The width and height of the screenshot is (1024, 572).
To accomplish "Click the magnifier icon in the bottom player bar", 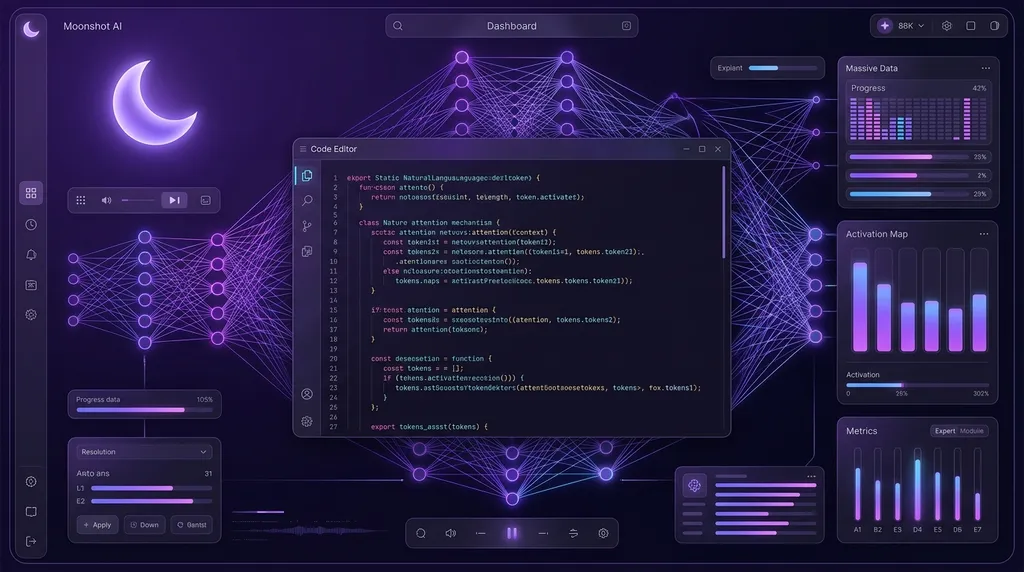I will click(421, 533).
